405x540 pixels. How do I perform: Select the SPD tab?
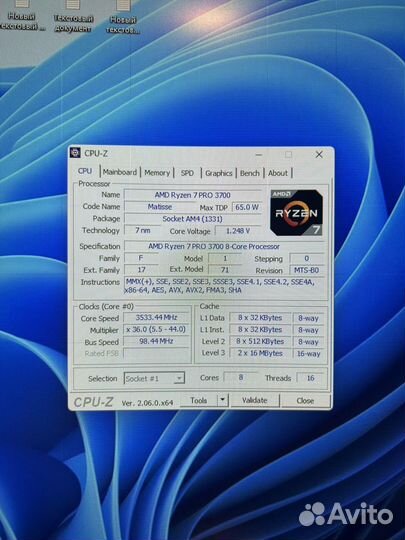point(187,173)
